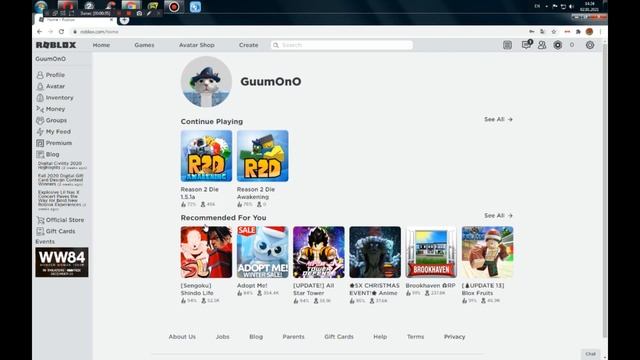Viewport: 640px width, 360px height.
Task: Open the WW84 event banner
Action: [x=62, y=262]
